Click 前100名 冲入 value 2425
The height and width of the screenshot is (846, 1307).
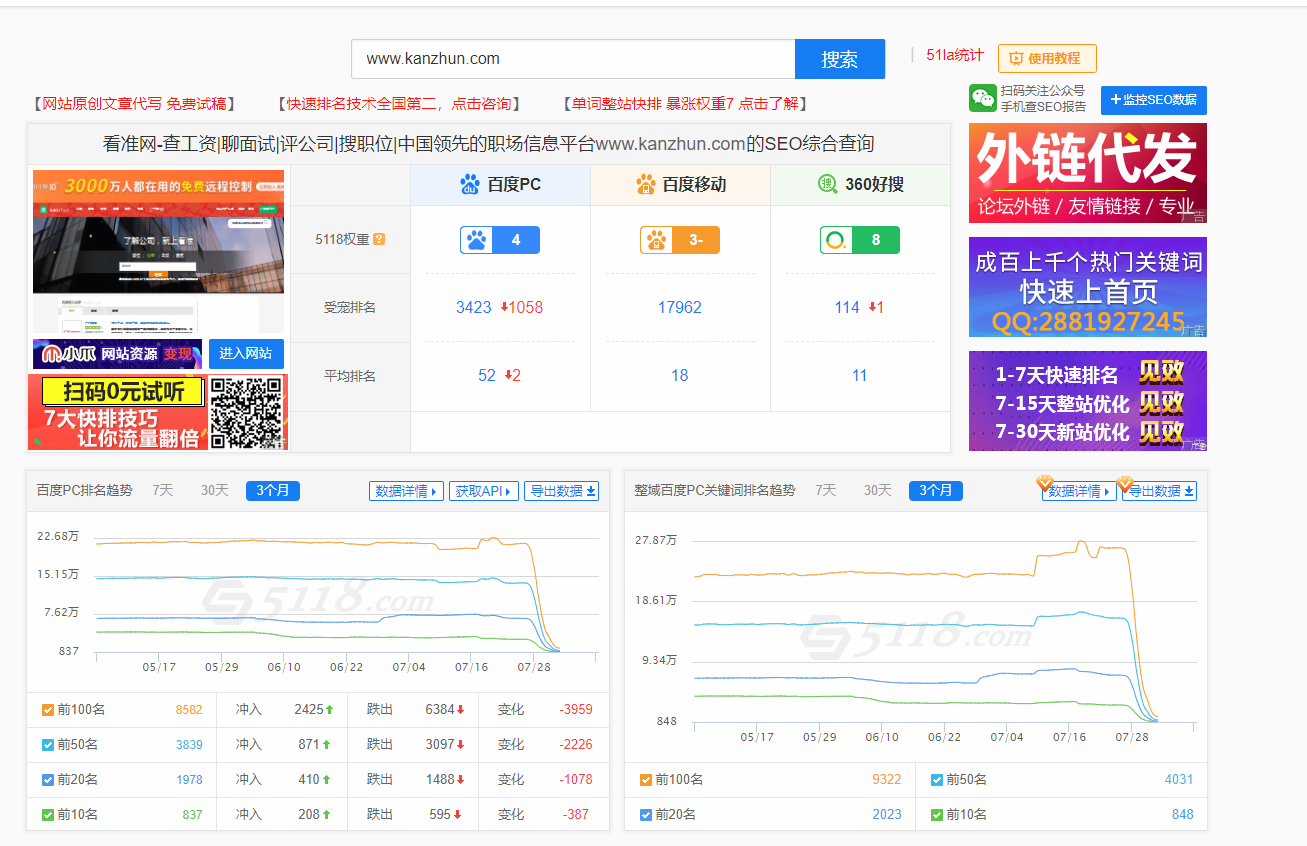[309, 710]
